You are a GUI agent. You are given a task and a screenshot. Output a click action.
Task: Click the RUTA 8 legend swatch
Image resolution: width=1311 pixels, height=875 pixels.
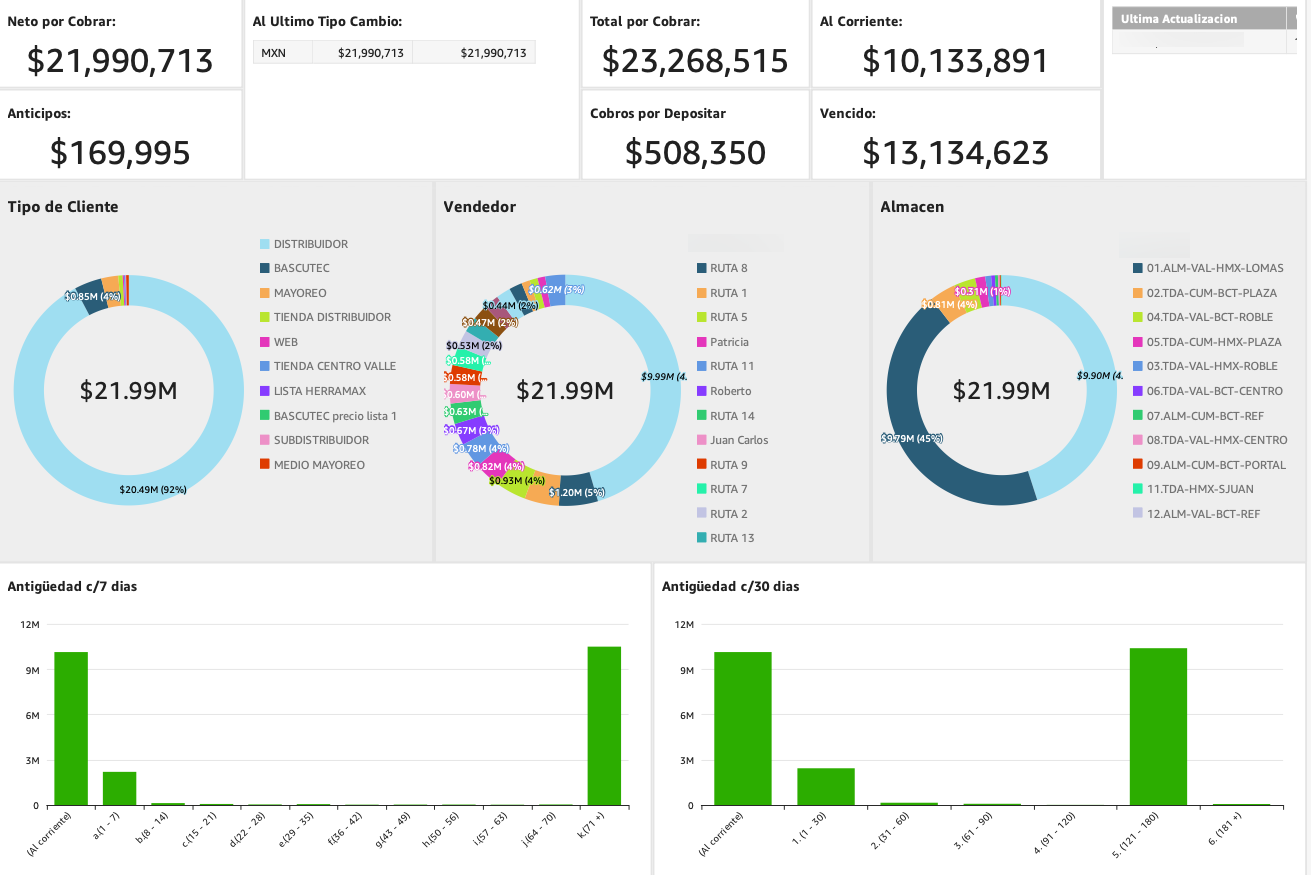(x=702, y=268)
